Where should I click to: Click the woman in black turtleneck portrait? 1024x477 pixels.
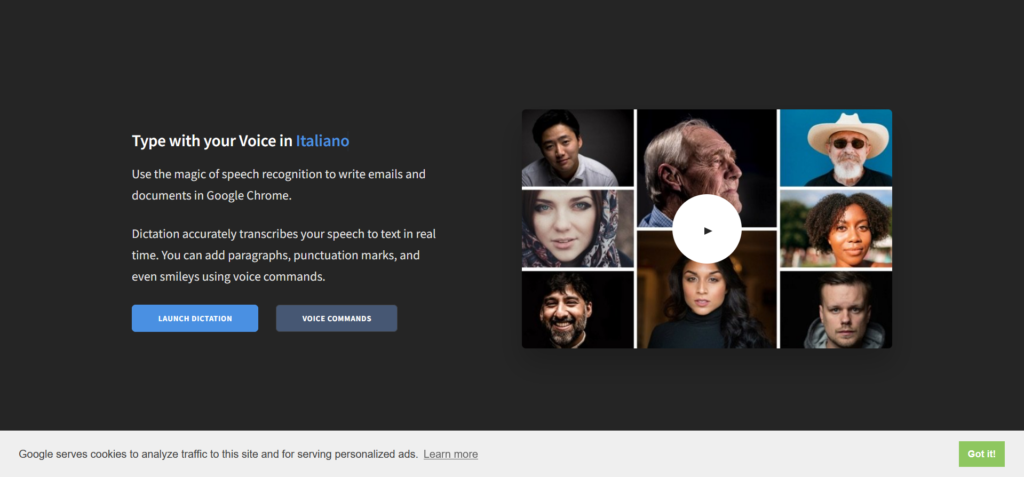[706, 300]
